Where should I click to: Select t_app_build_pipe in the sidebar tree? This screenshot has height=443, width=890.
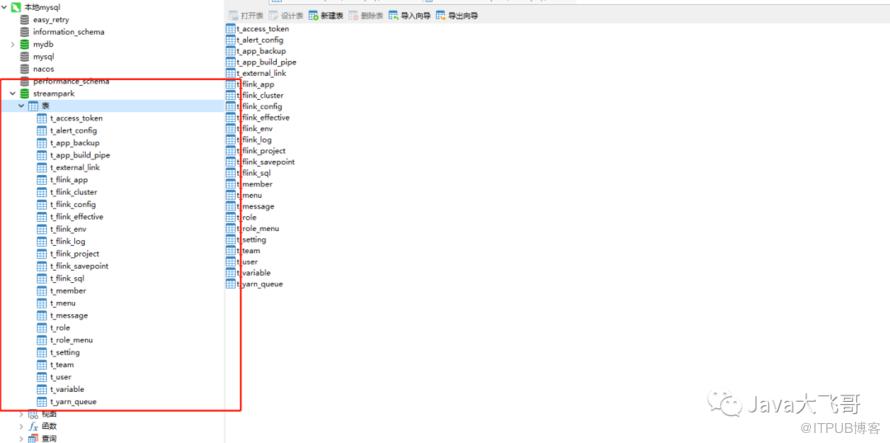pos(80,155)
